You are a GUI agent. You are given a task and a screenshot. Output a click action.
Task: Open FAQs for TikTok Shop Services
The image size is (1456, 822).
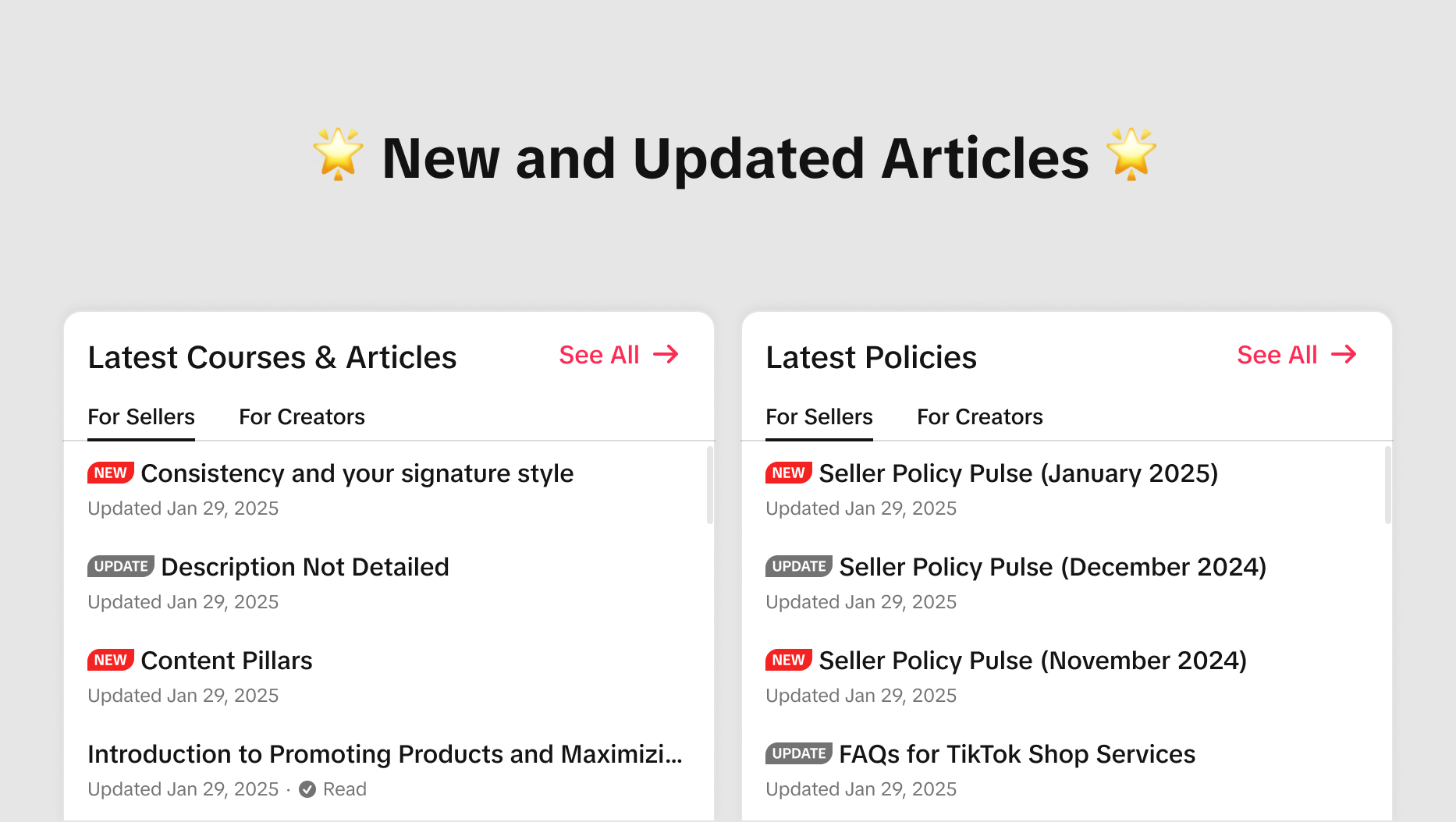[x=1017, y=754]
